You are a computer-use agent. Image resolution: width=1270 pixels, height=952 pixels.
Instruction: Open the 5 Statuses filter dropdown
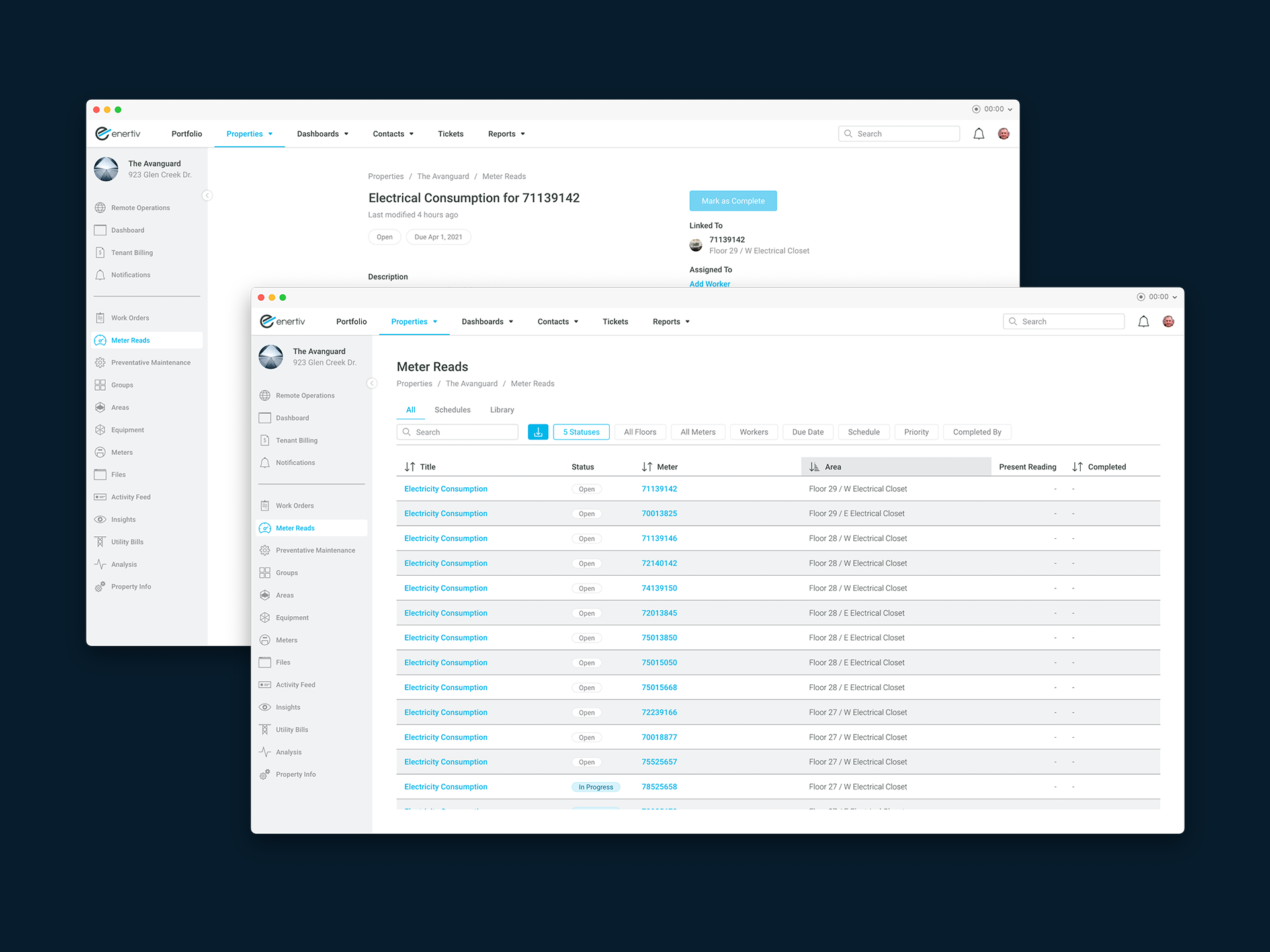coord(581,432)
